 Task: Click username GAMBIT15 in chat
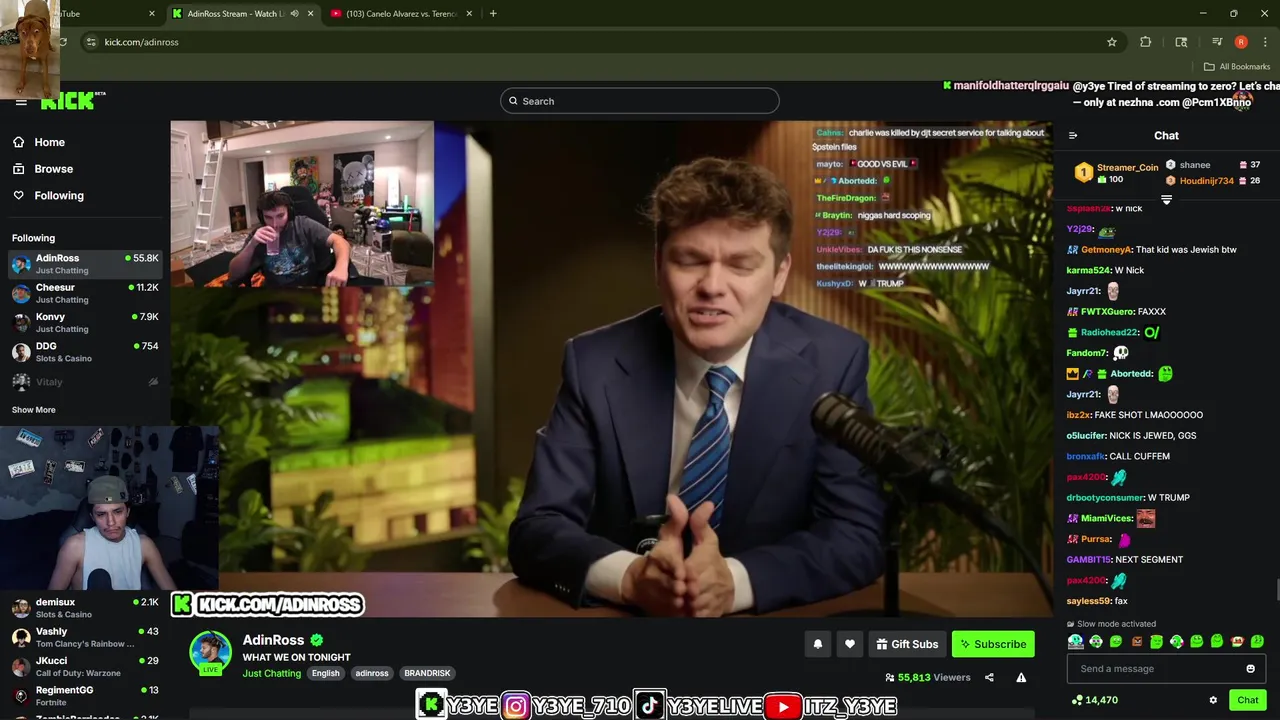click(x=1088, y=560)
